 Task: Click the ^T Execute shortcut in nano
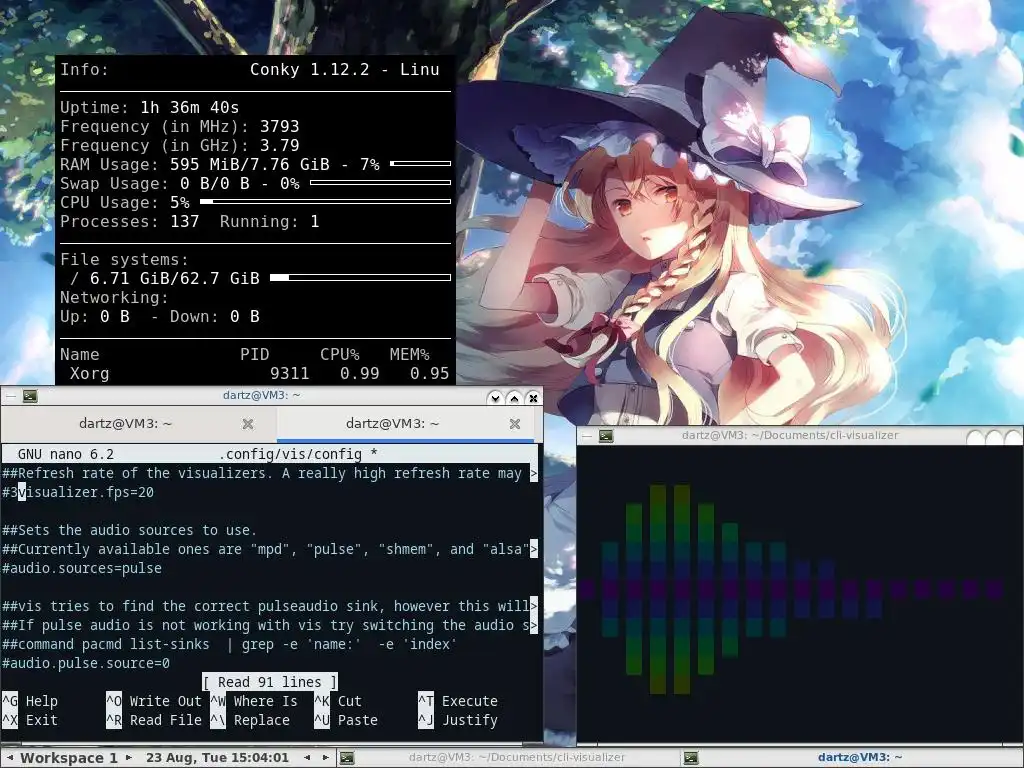point(458,701)
